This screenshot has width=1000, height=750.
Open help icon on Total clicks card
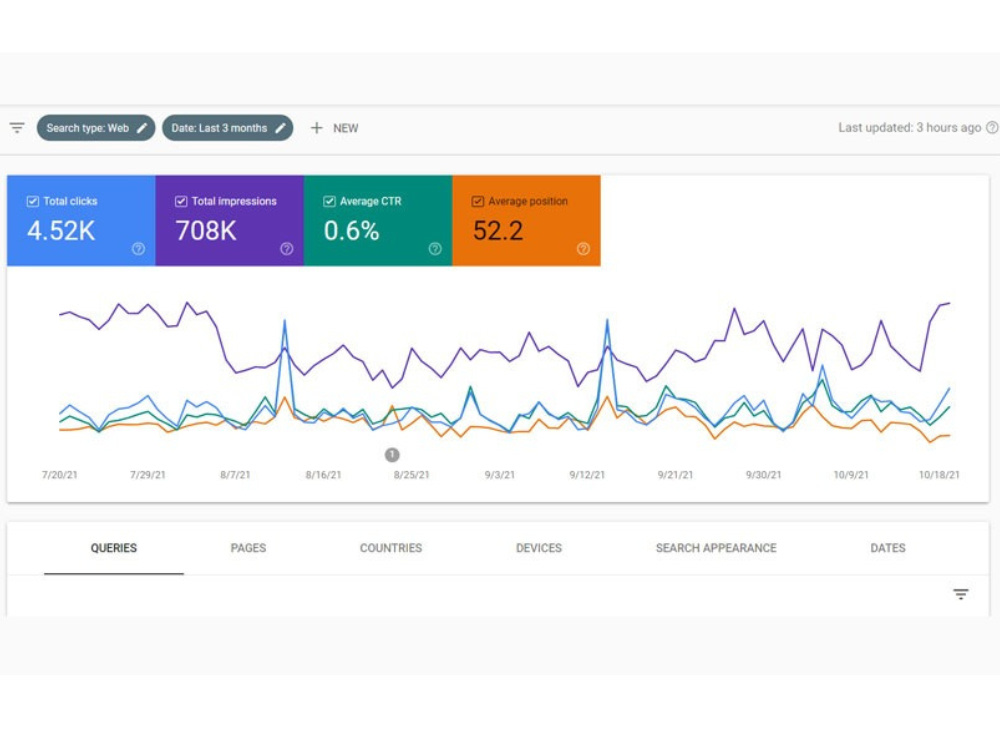138,249
